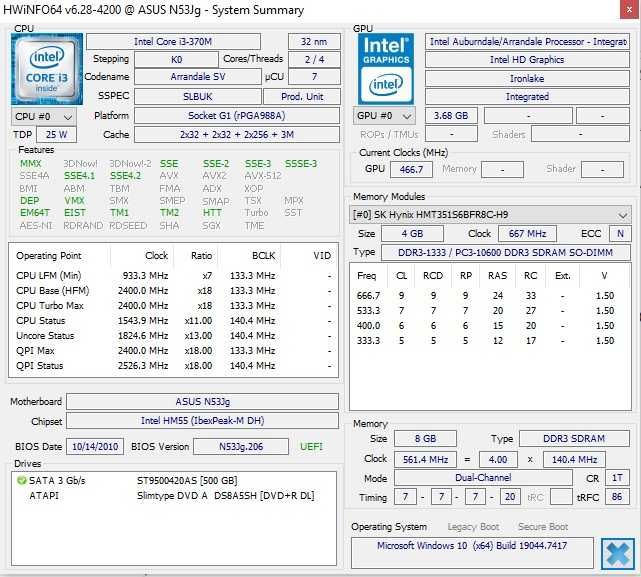Image resolution: width=641 pixels, height=577 pixels.
Task: Select the CPU Base (HFM) row
Action: [x=174, y=291]
